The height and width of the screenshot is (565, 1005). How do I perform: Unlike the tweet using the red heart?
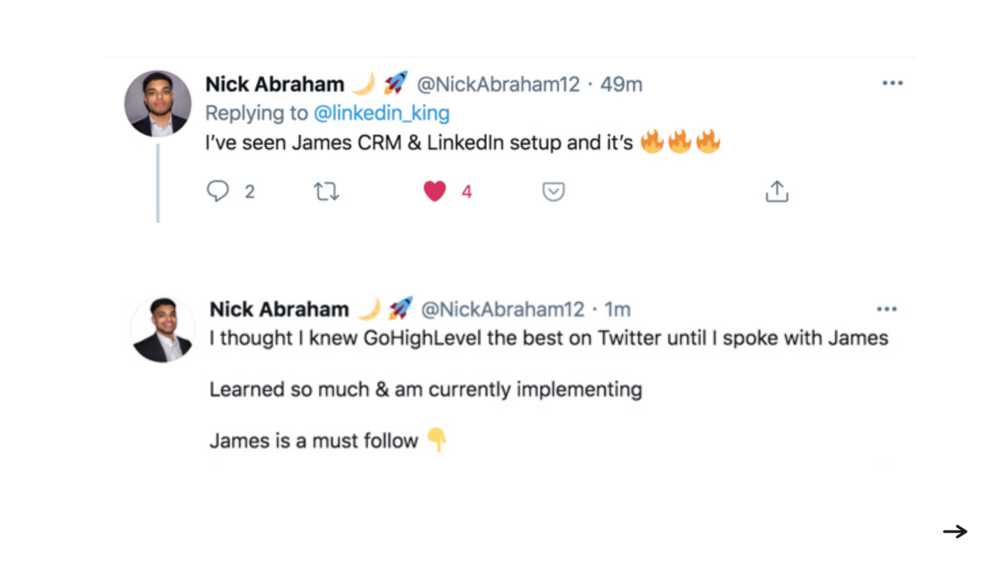point(434,191)
